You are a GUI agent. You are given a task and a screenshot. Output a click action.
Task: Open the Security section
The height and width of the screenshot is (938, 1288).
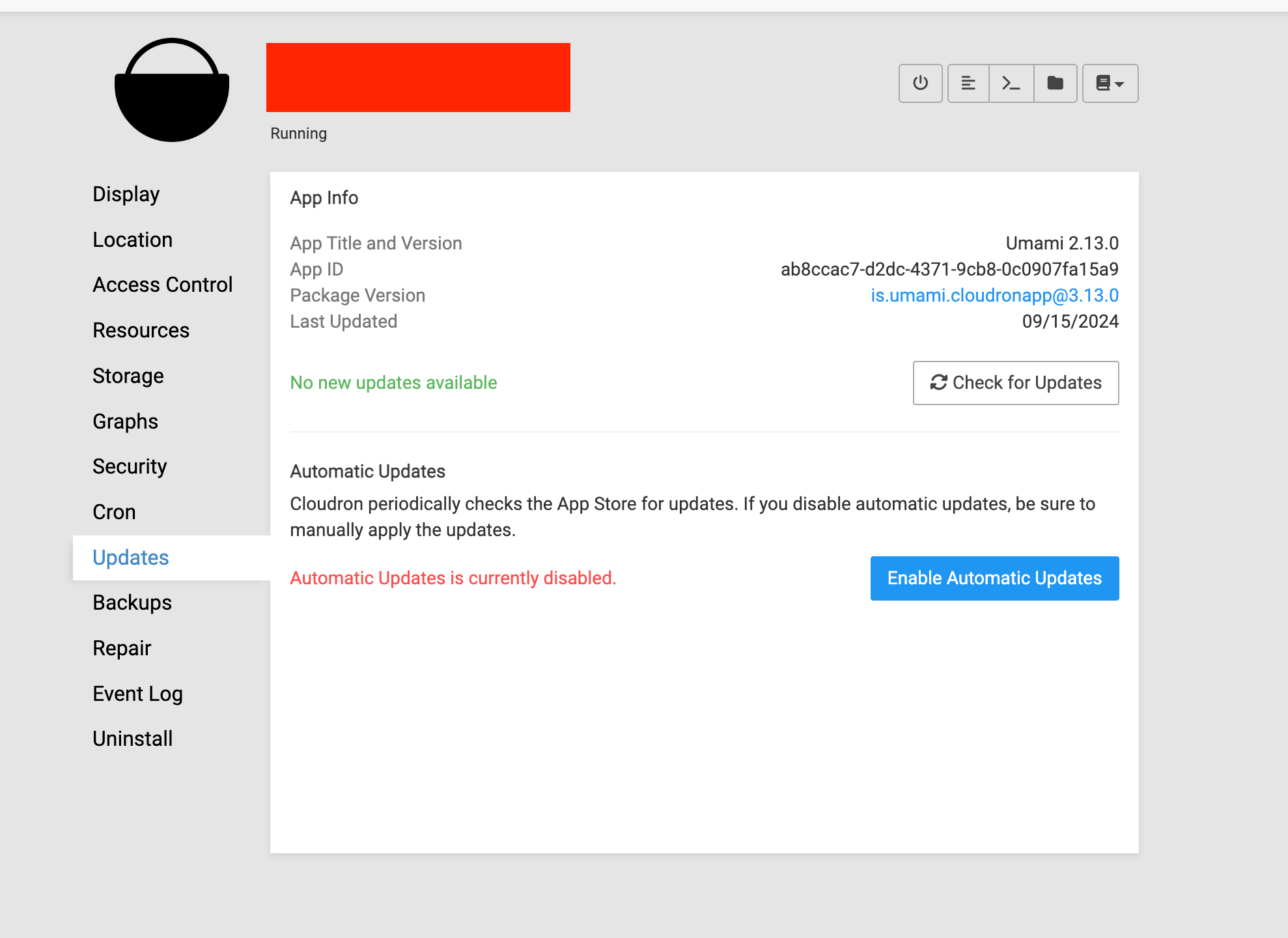coord(130,466)
